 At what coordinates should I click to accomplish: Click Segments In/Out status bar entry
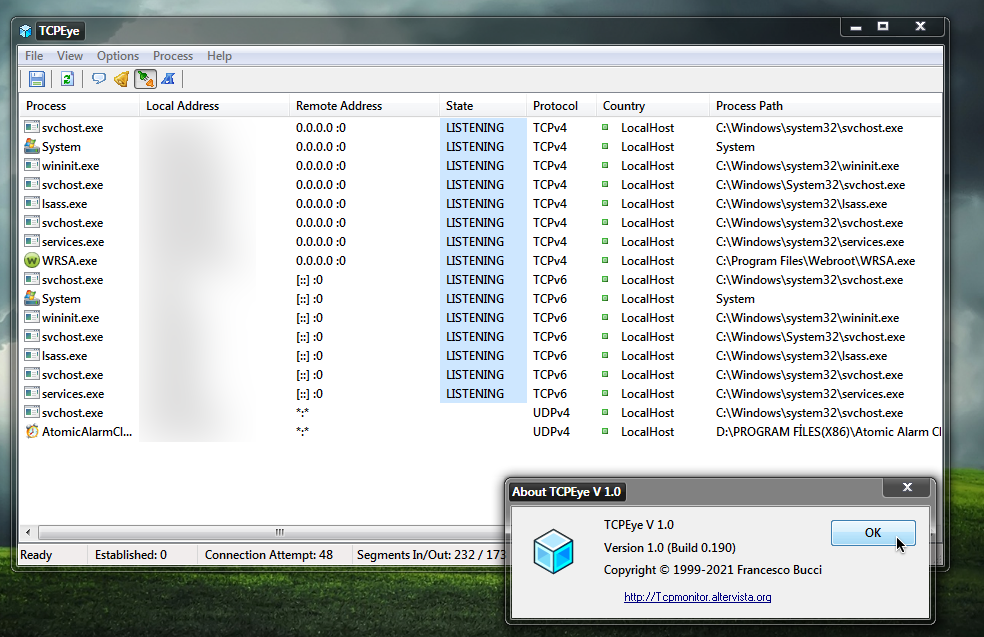pyautogui.click(x=431, y=555)
